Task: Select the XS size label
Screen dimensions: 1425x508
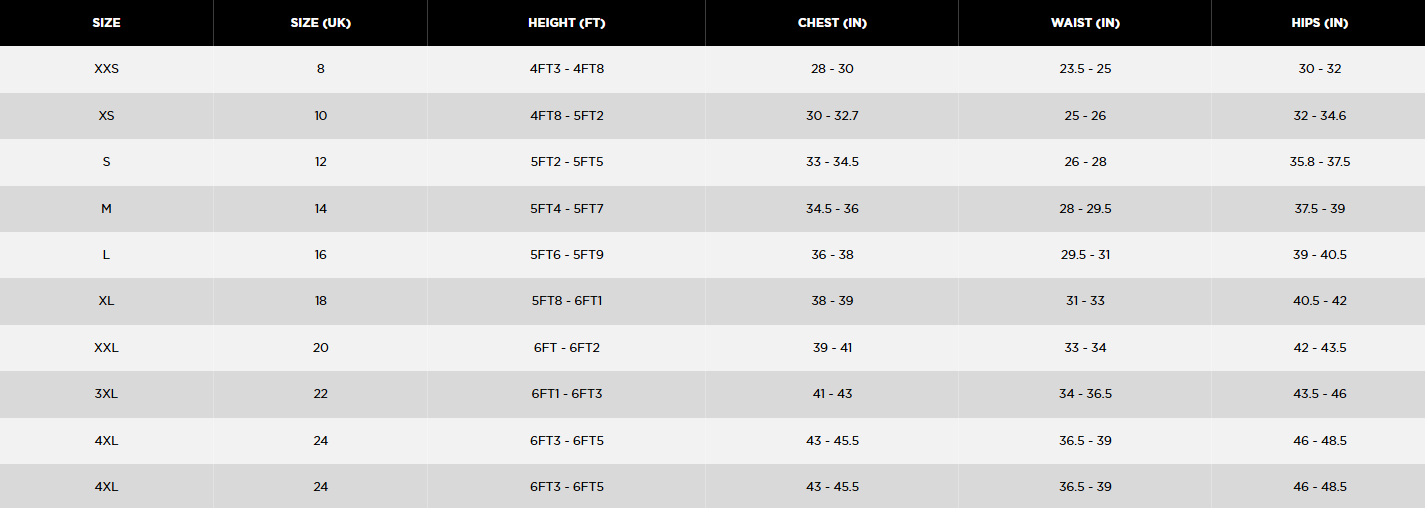Action: 106,116
